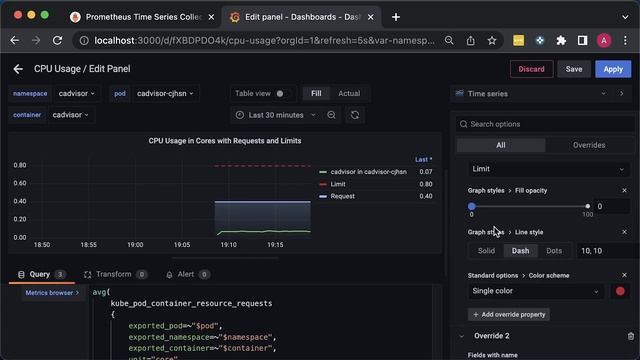Expand the Metrics browser
Viewport: 640px width, 360px height.
click(x=52, y=293)
